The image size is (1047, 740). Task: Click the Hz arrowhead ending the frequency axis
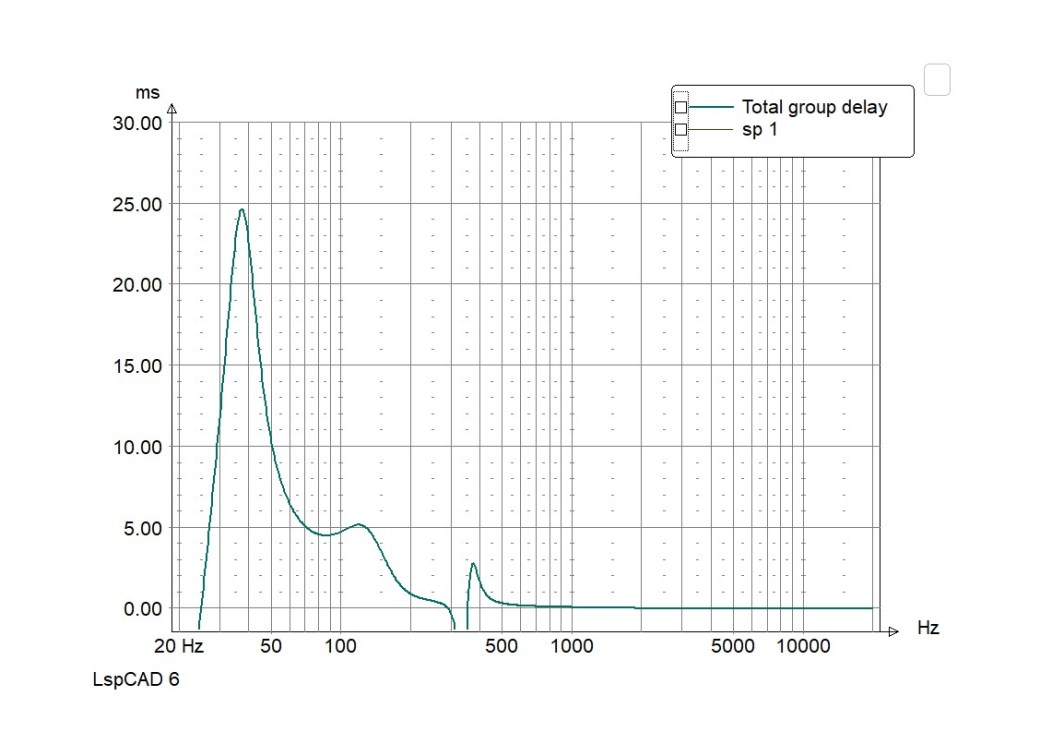tap(893, 631)
